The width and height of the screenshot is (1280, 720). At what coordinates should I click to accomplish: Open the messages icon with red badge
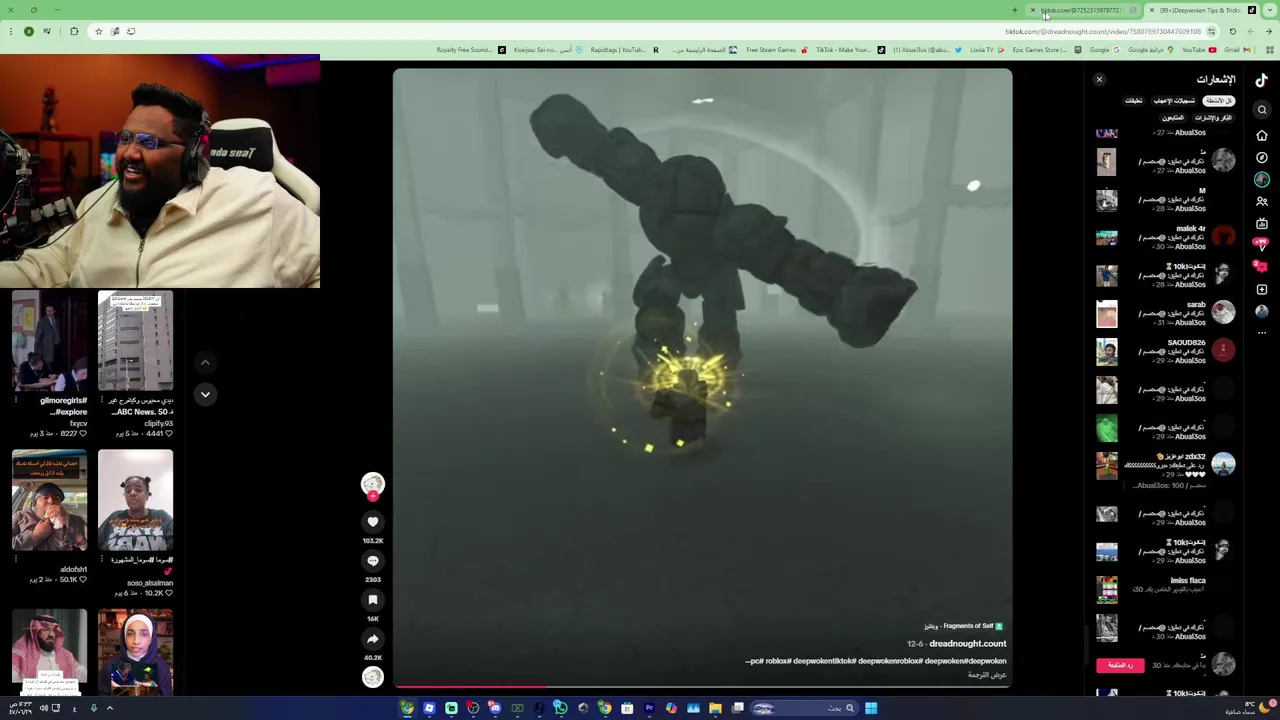pyautogui.click(x=1262, y=267)
